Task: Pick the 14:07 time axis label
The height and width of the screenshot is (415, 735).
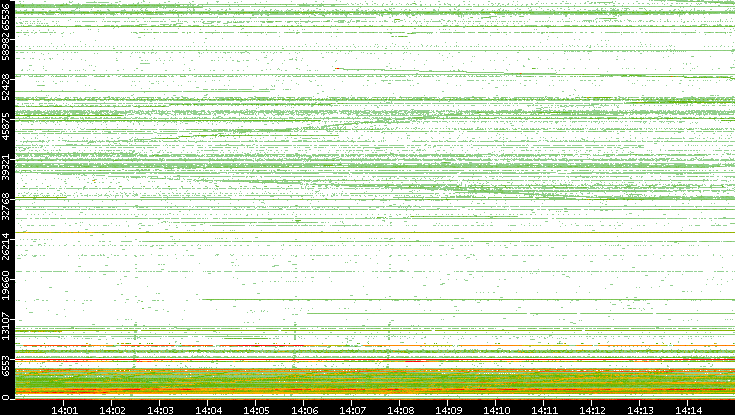Action: (352, 410)
